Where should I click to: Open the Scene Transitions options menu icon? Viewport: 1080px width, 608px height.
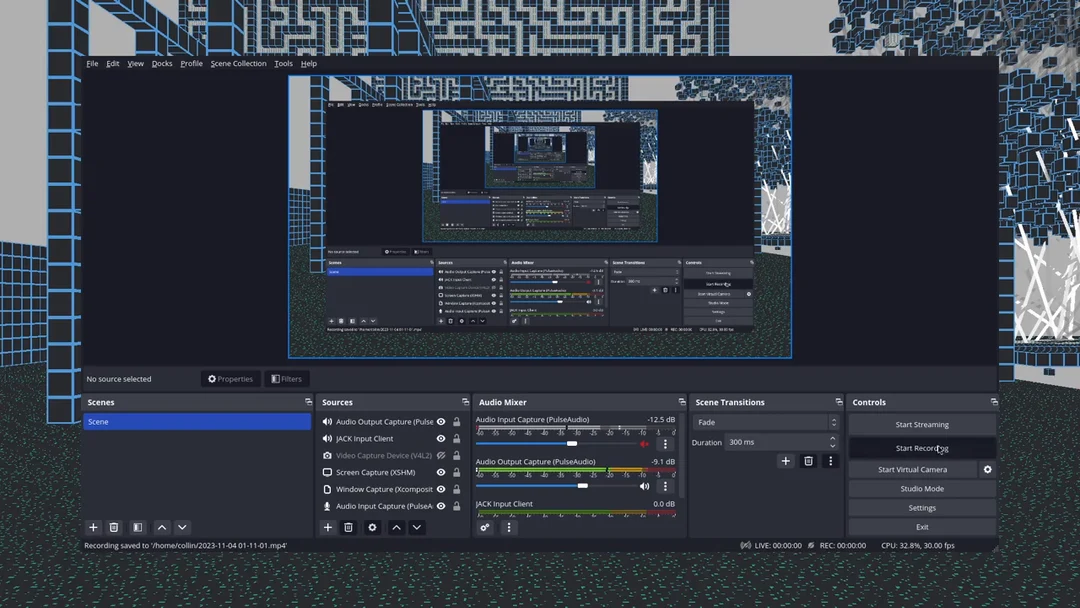coord(830,461)
